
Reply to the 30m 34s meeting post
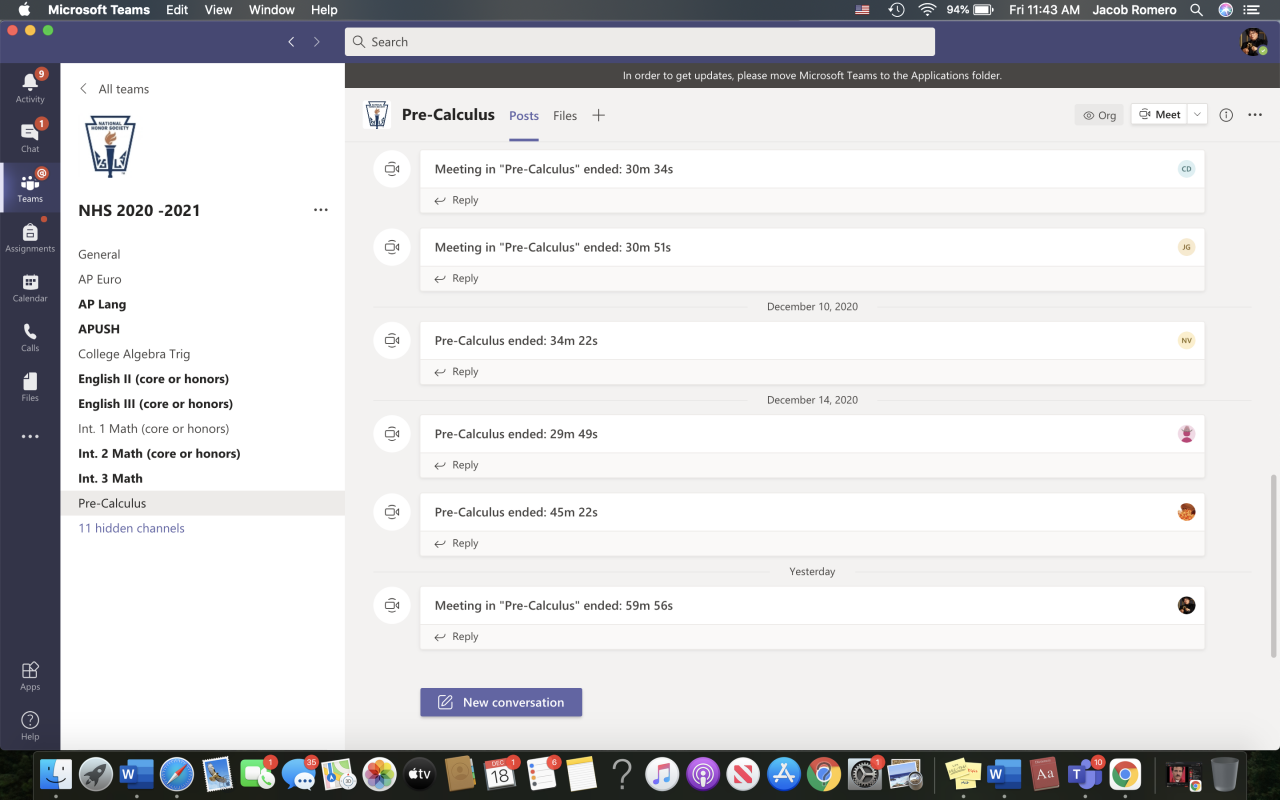click(x=457, y=200)
